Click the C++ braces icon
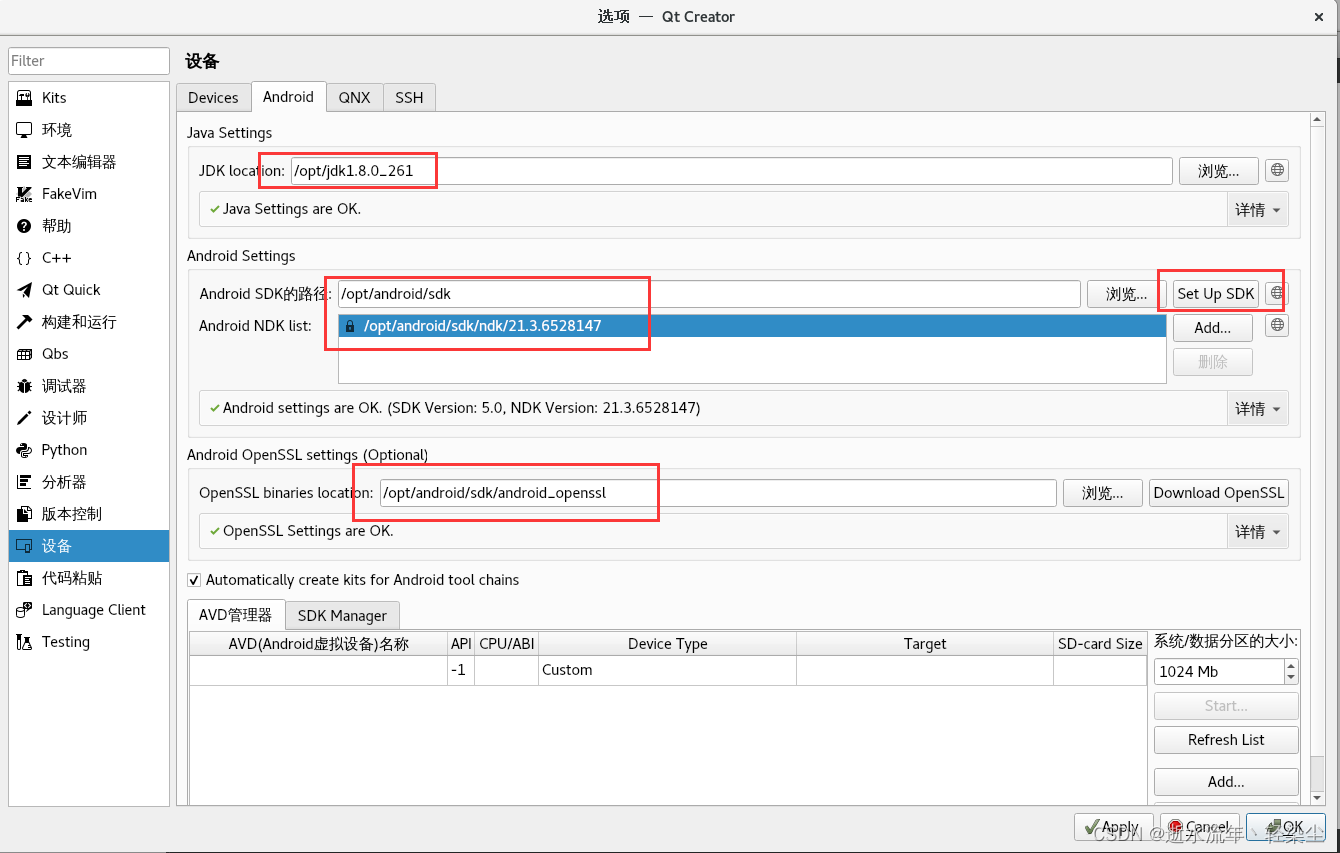Viewport: 1340px width, 853px height. (x=24, y=258)
